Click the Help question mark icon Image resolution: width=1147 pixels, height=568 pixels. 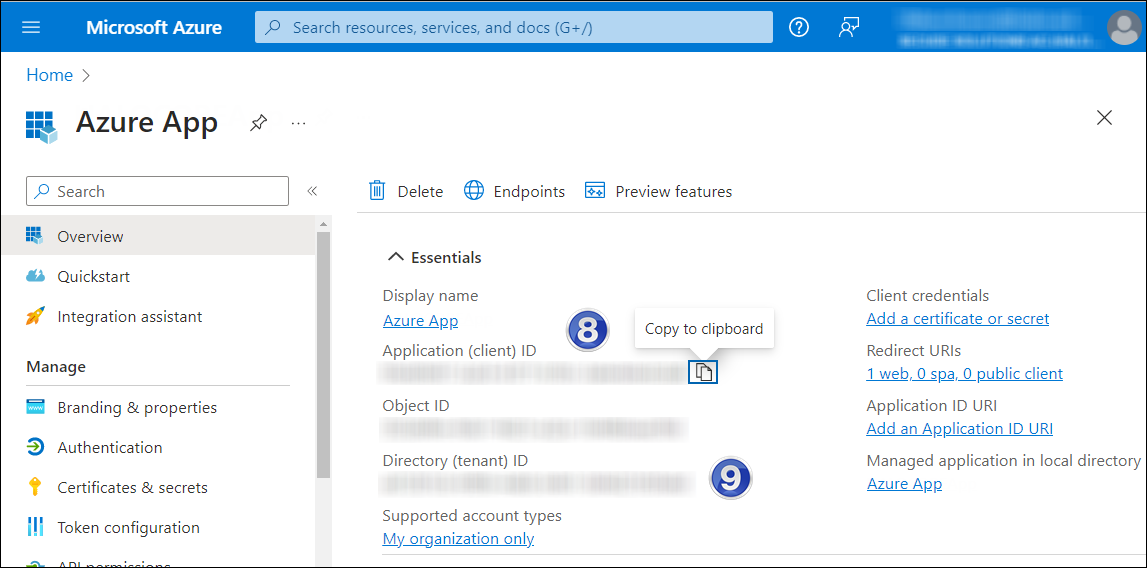click(798, 27)
